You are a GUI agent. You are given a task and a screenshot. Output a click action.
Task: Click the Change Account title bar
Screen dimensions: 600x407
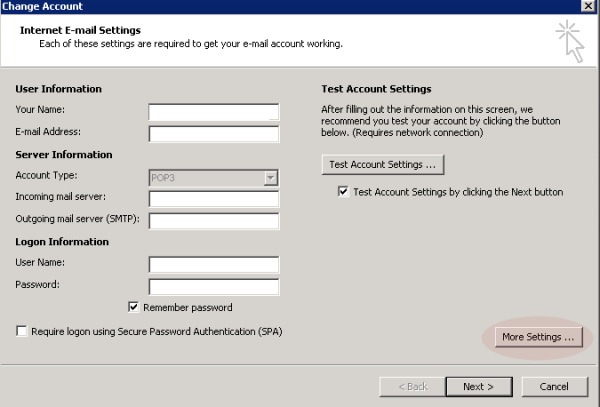point(291,6)
